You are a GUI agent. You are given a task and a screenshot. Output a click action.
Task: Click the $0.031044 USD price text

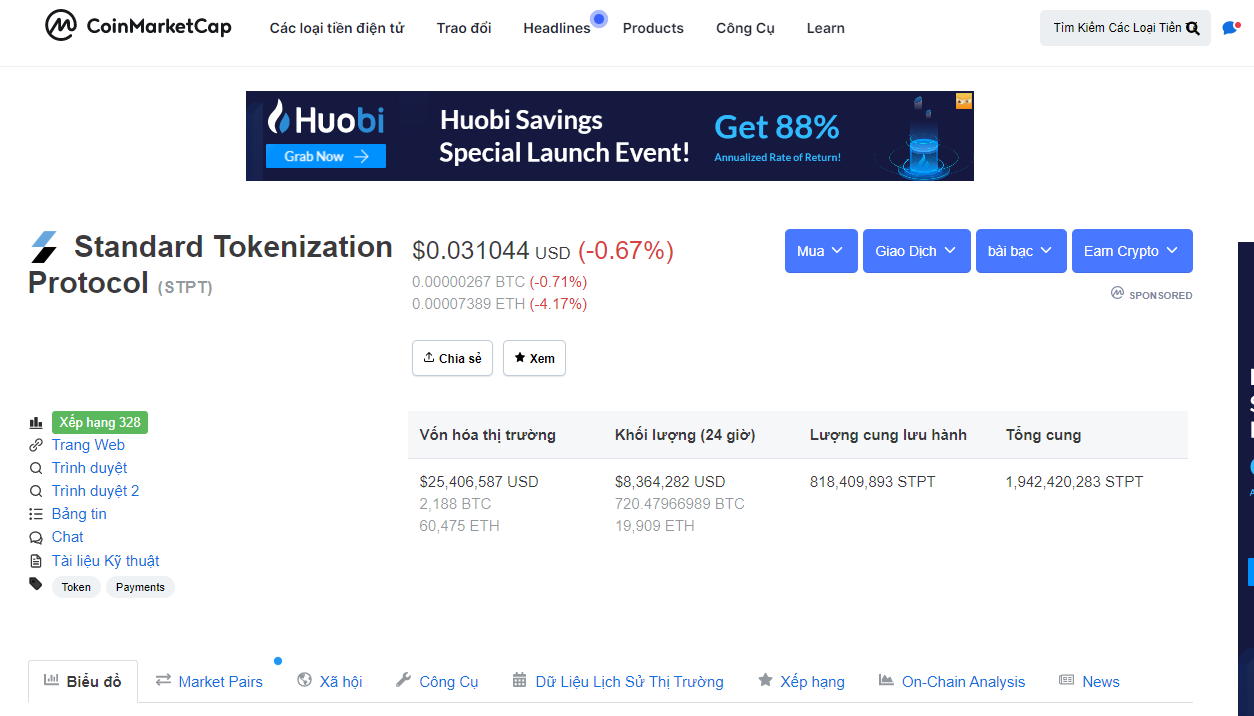point(491,251)
